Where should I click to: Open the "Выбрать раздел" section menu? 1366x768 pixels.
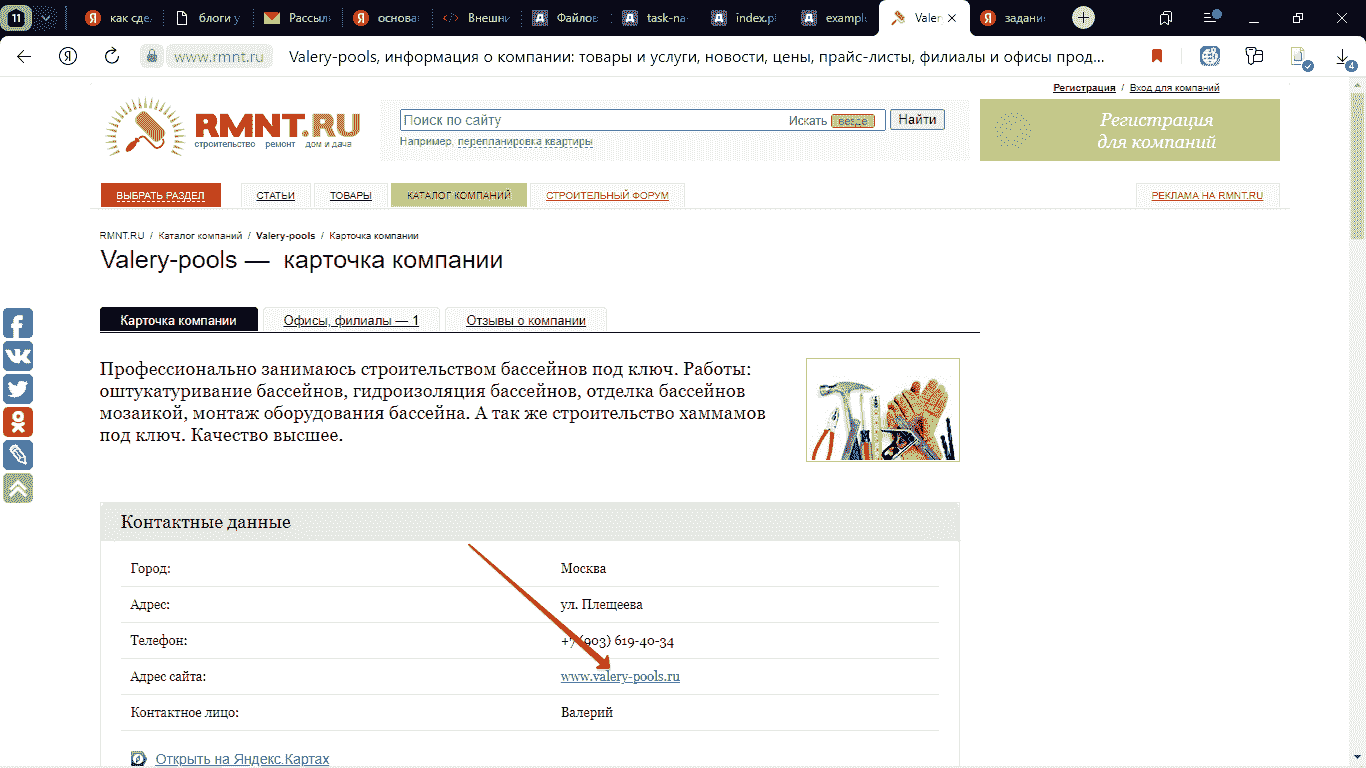pyautogui.click(x=160, y=196)
